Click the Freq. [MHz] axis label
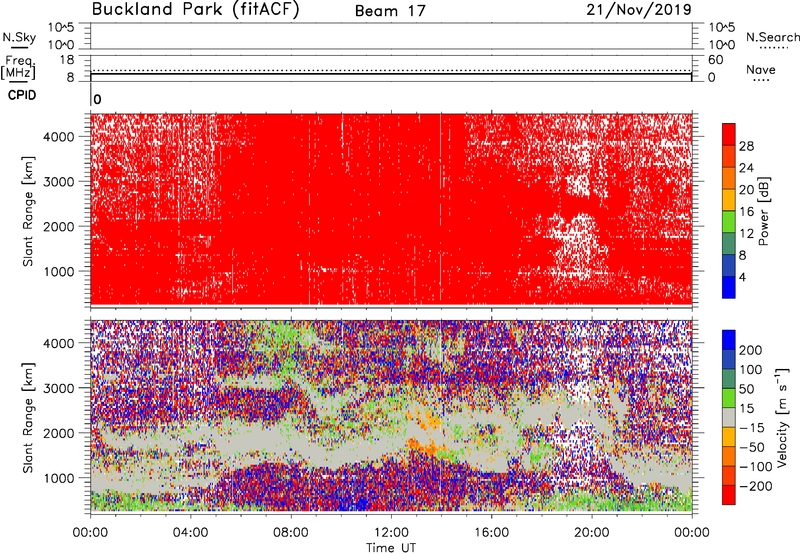Screen dimensions: 800x554 click(18, 68)
